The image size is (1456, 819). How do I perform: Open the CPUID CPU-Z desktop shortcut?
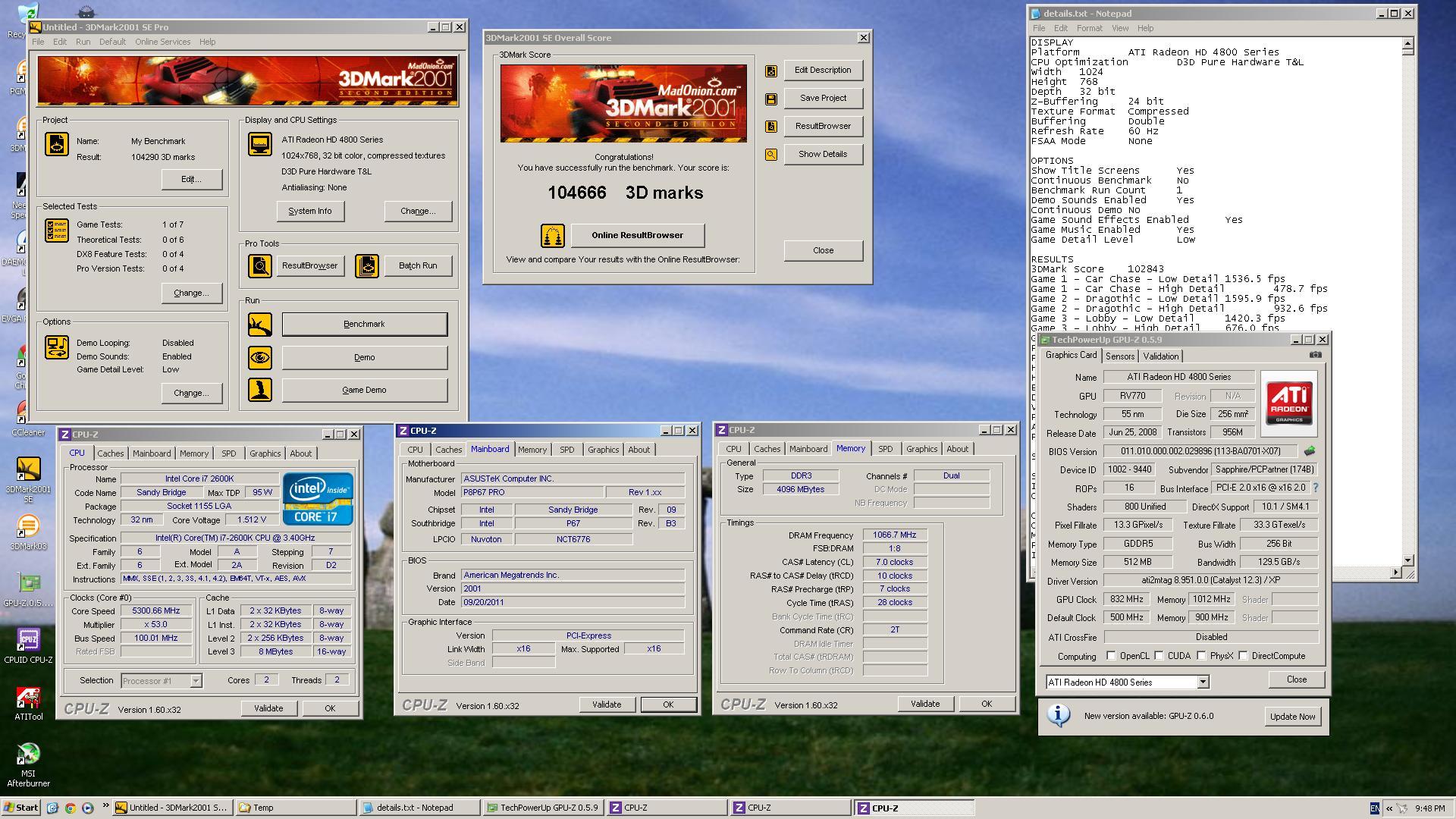coord(28,645)
